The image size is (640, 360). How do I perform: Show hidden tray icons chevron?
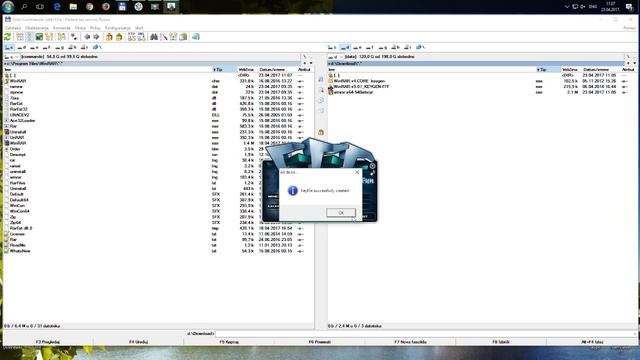coord(567,7)
